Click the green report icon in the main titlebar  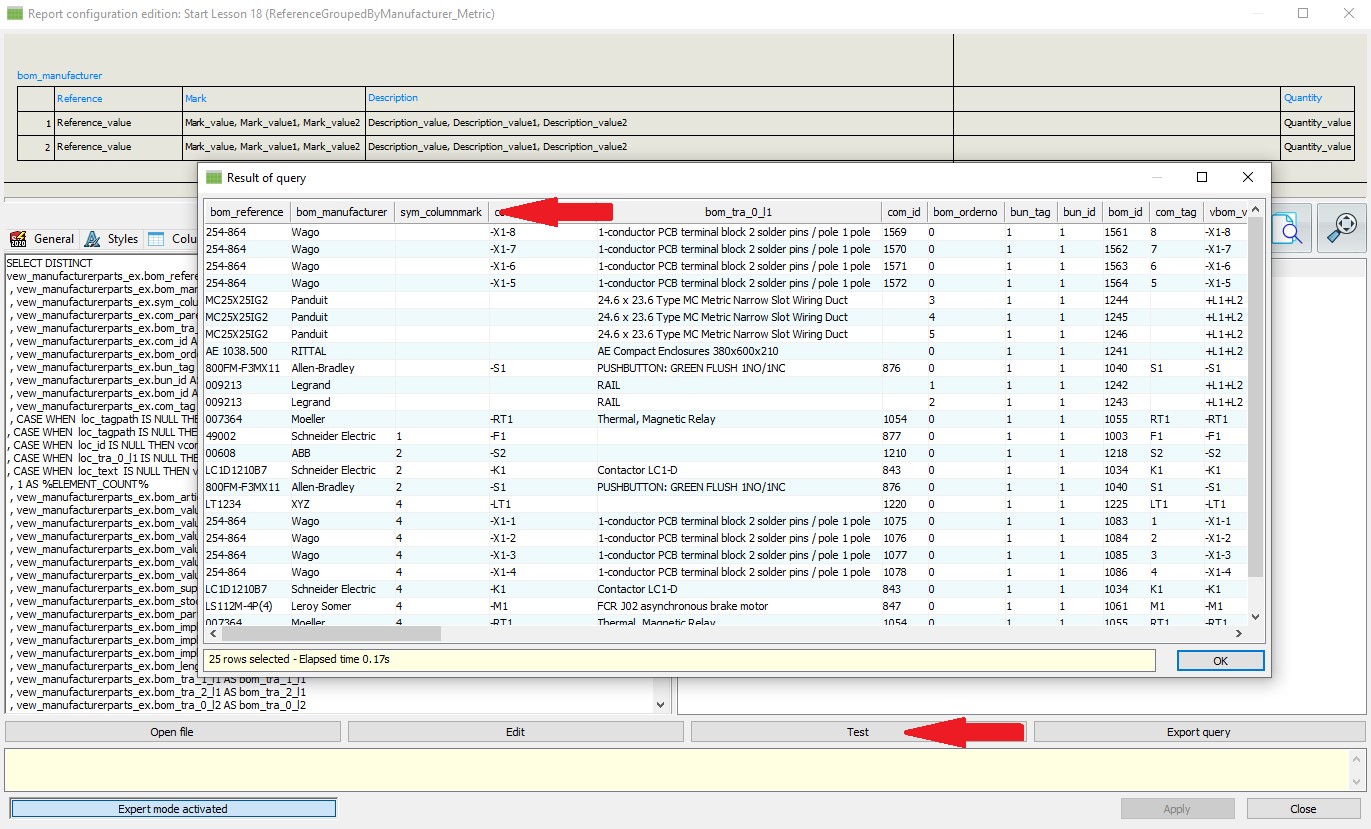(14, 13)
